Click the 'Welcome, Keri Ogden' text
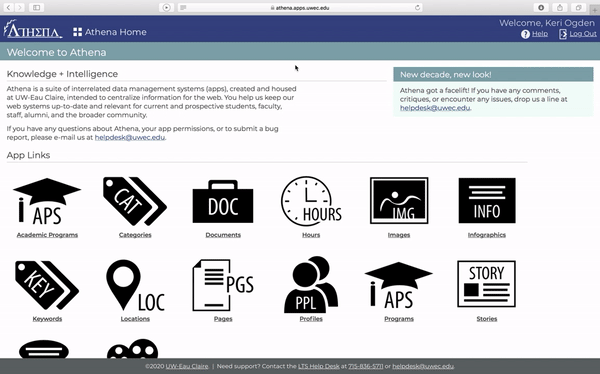The width and height of the screenshot is (600, 374). click(547, 23)
